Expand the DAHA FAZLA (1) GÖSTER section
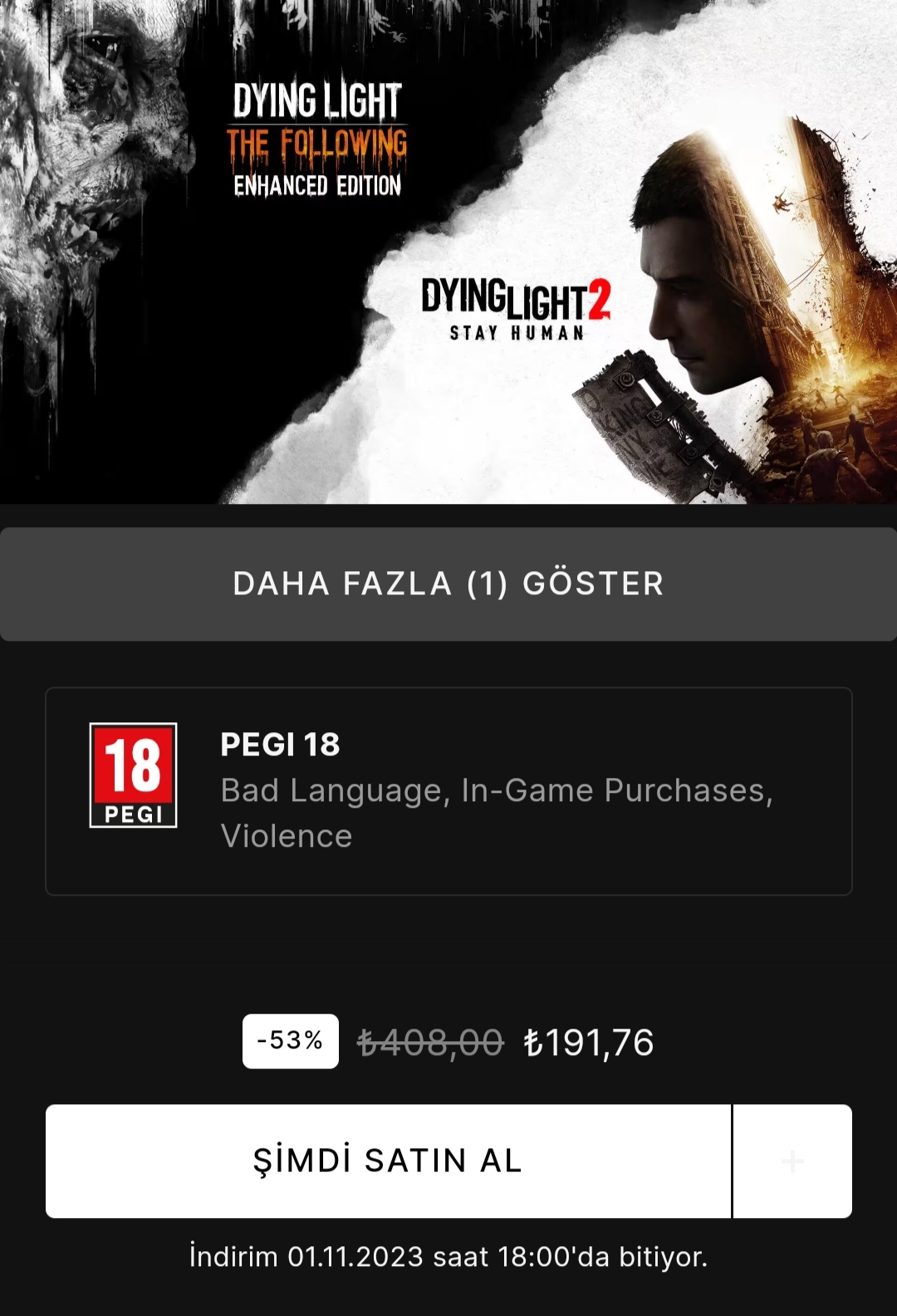897x1316 pixels. point(448,584)
